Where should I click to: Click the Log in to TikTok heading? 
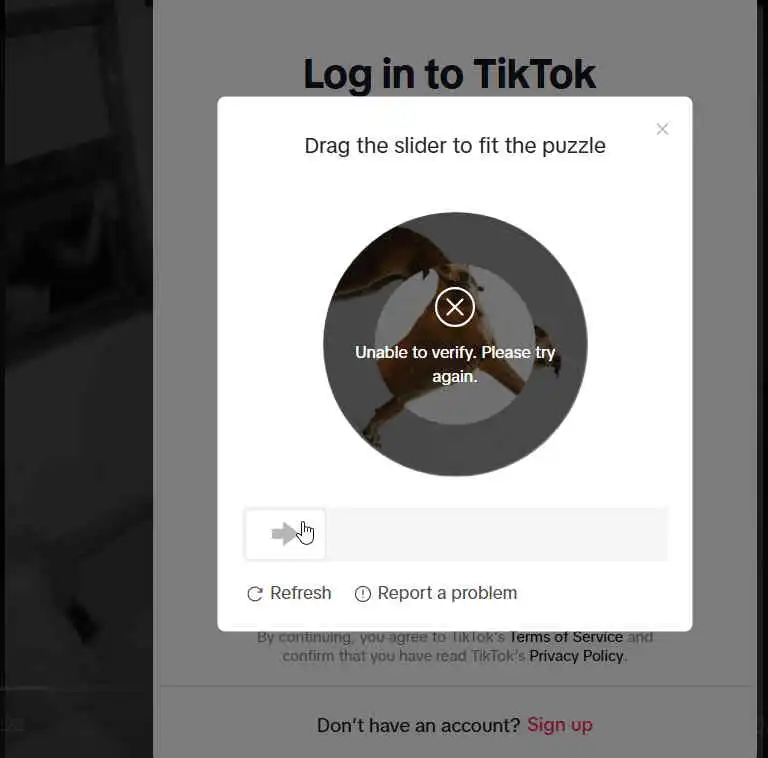(x=449, y=74)
